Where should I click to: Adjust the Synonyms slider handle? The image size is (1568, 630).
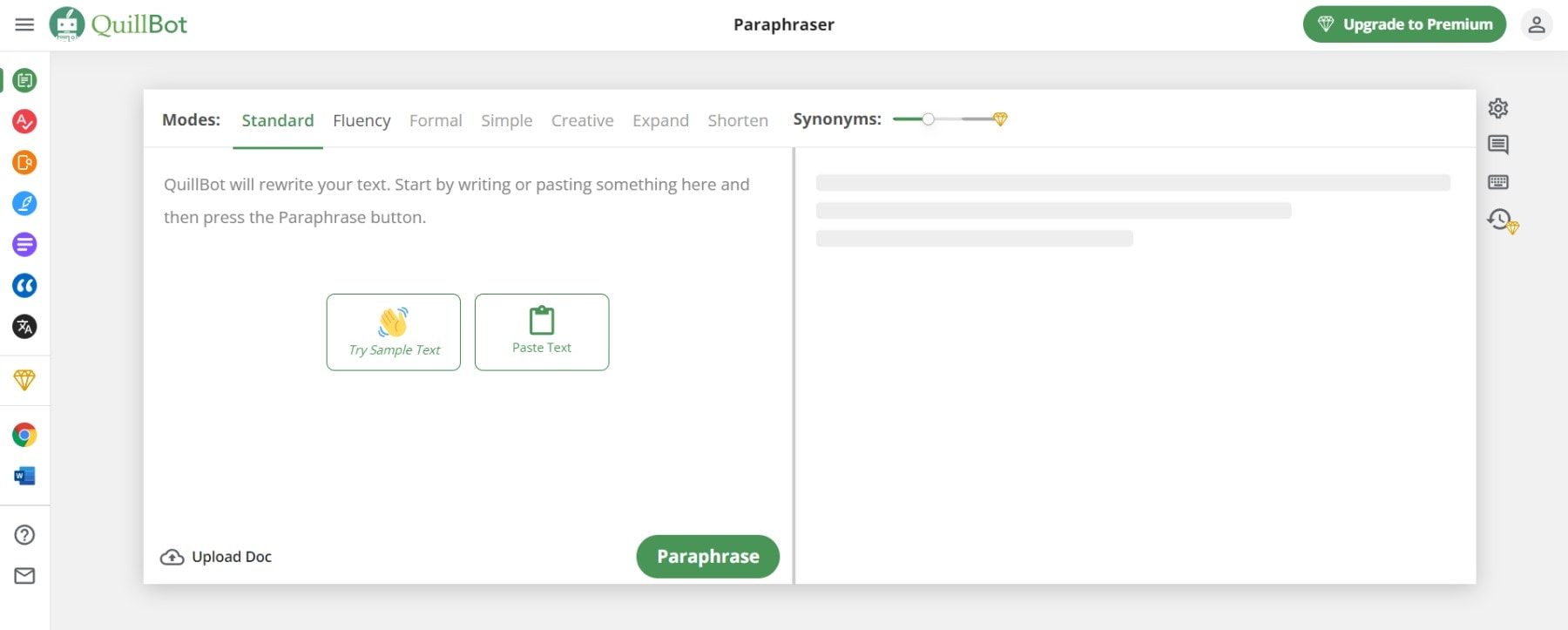click(929, 119)
